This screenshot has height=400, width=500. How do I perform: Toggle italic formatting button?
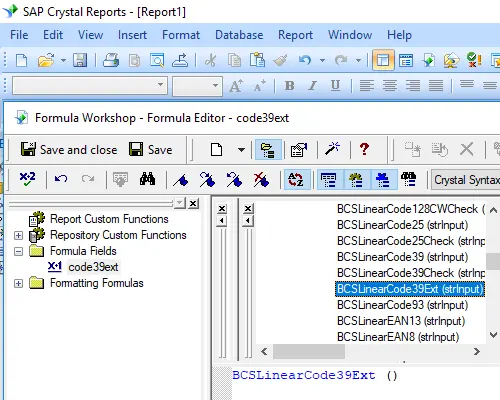coord(312,86)
